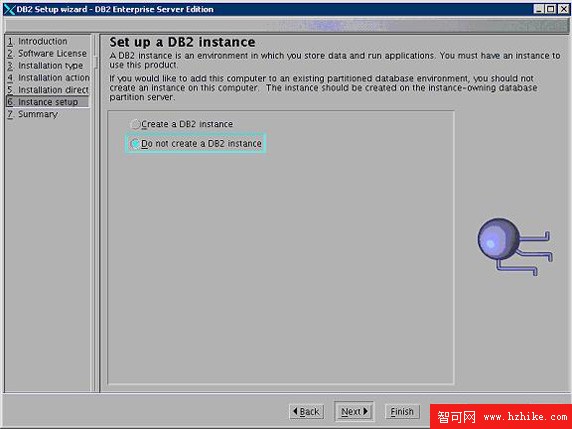Minimize the DB2 Setup wizard window
The image size is (572, 429).
[x=539, y=9]
